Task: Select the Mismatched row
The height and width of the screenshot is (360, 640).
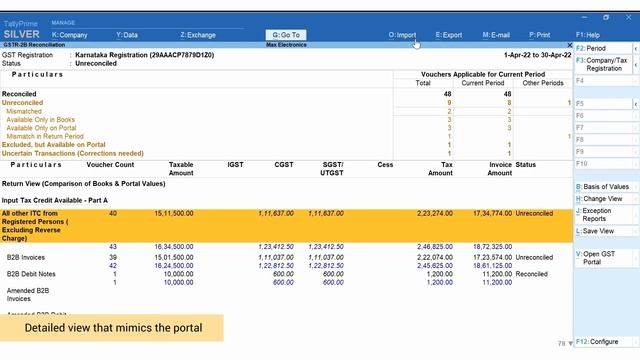Action: coord(287,111)
